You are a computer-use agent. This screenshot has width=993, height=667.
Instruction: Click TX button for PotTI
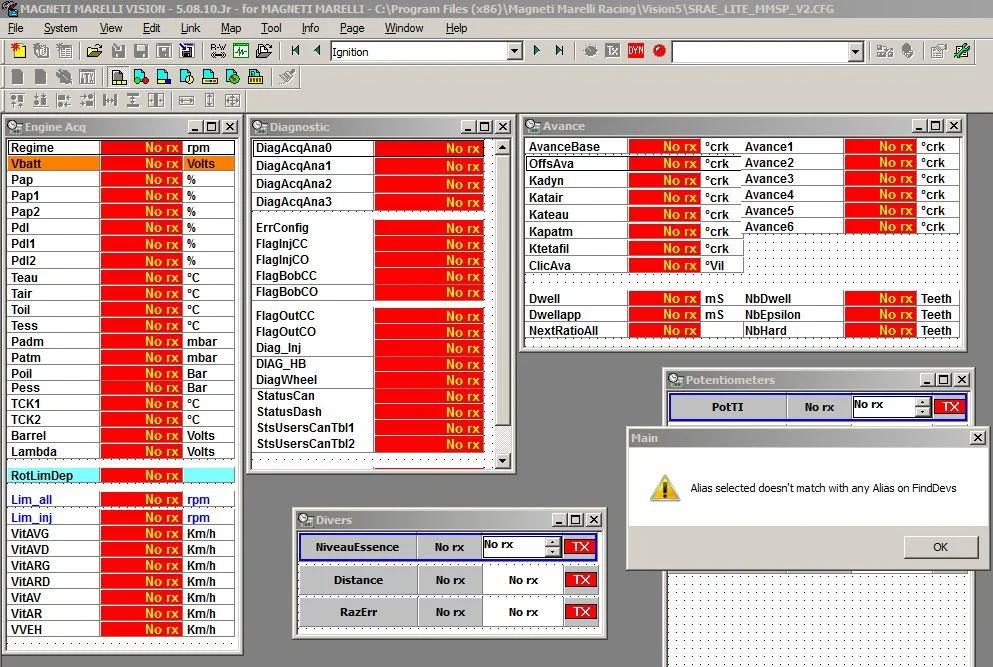(x=950, y=407)
